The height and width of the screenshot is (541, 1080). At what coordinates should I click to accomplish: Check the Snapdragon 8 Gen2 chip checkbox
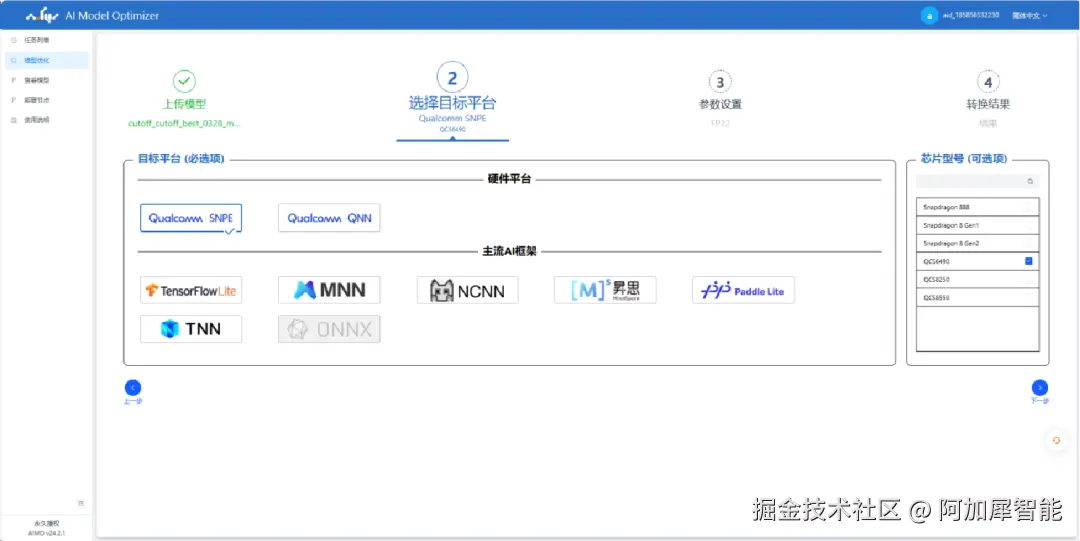pyautogui.click(x=1029, y=243)
